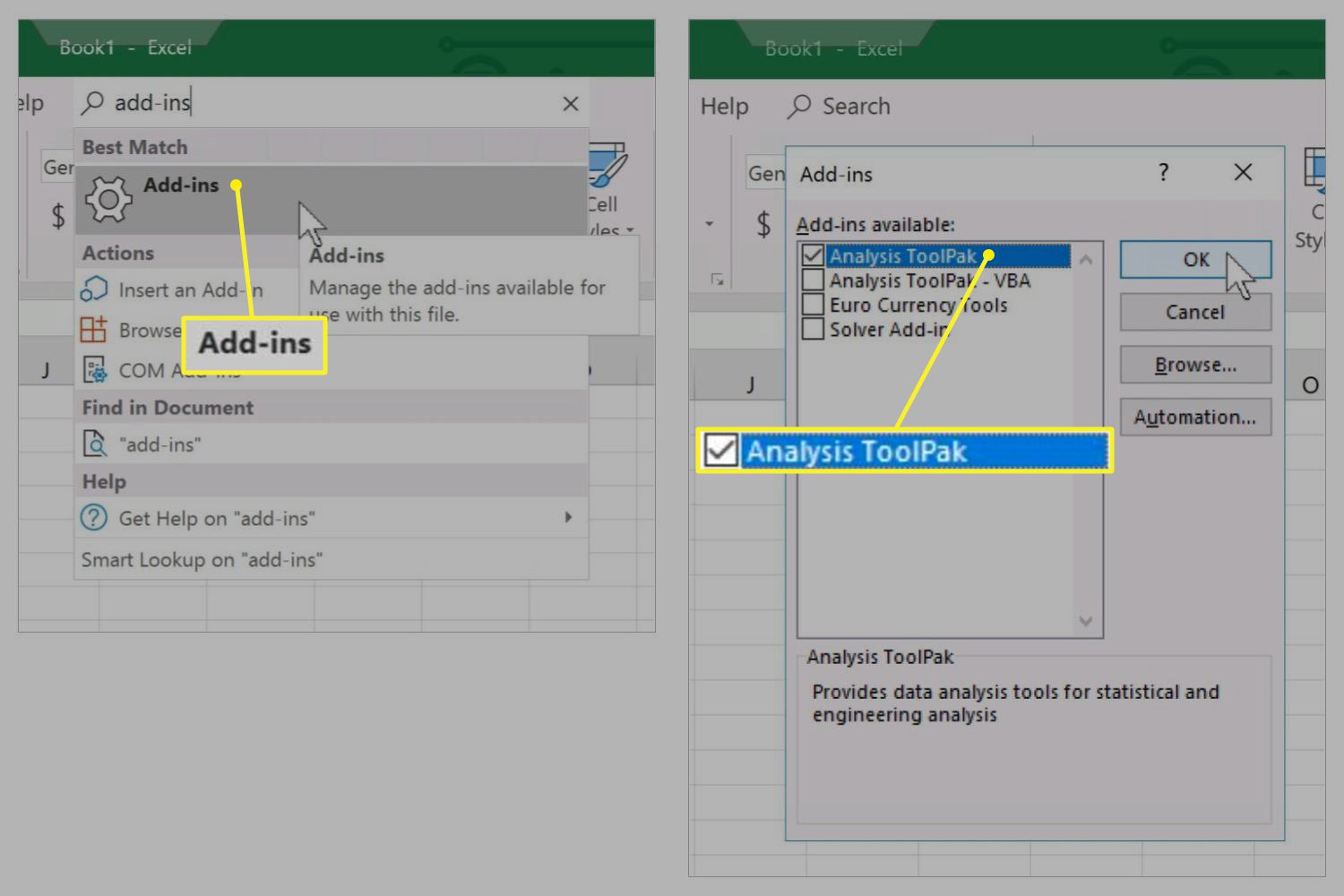Screen dimensions: 1344x896
Task: Enable the Euro Currency Tools checkbox
Action: coord(813,305)
